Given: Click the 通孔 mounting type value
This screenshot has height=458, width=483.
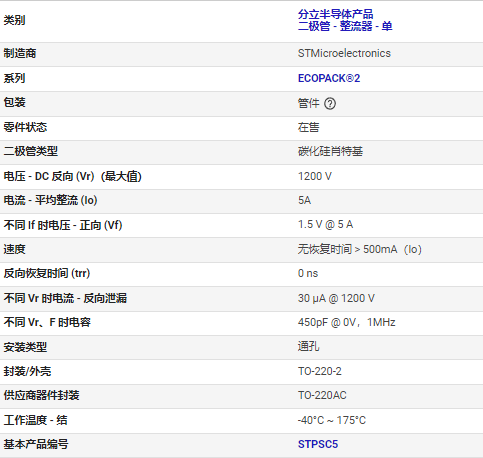Looking at the screenshot, I should click(x=308, y=347).
